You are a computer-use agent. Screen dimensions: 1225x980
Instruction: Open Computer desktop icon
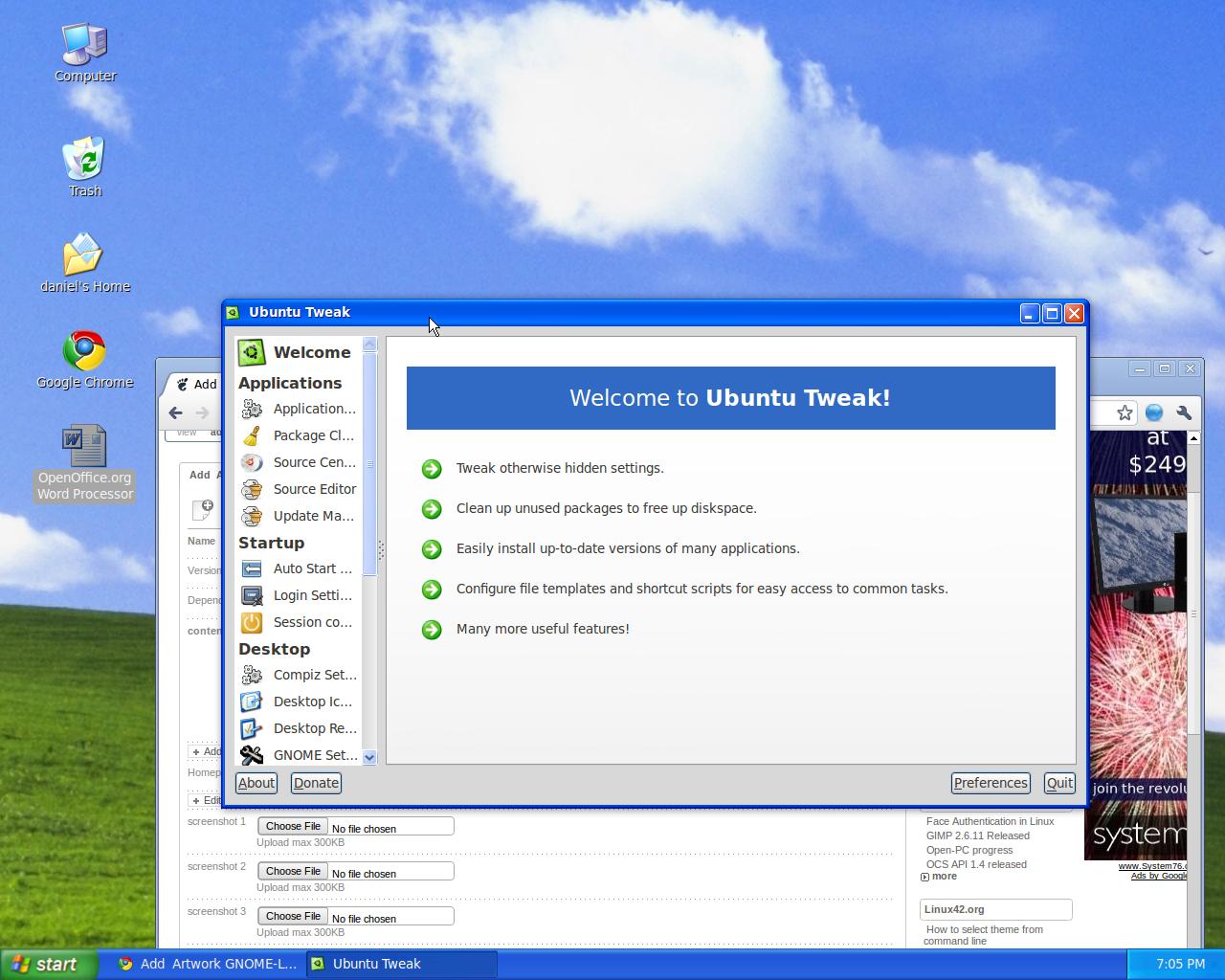coord(84,43)
